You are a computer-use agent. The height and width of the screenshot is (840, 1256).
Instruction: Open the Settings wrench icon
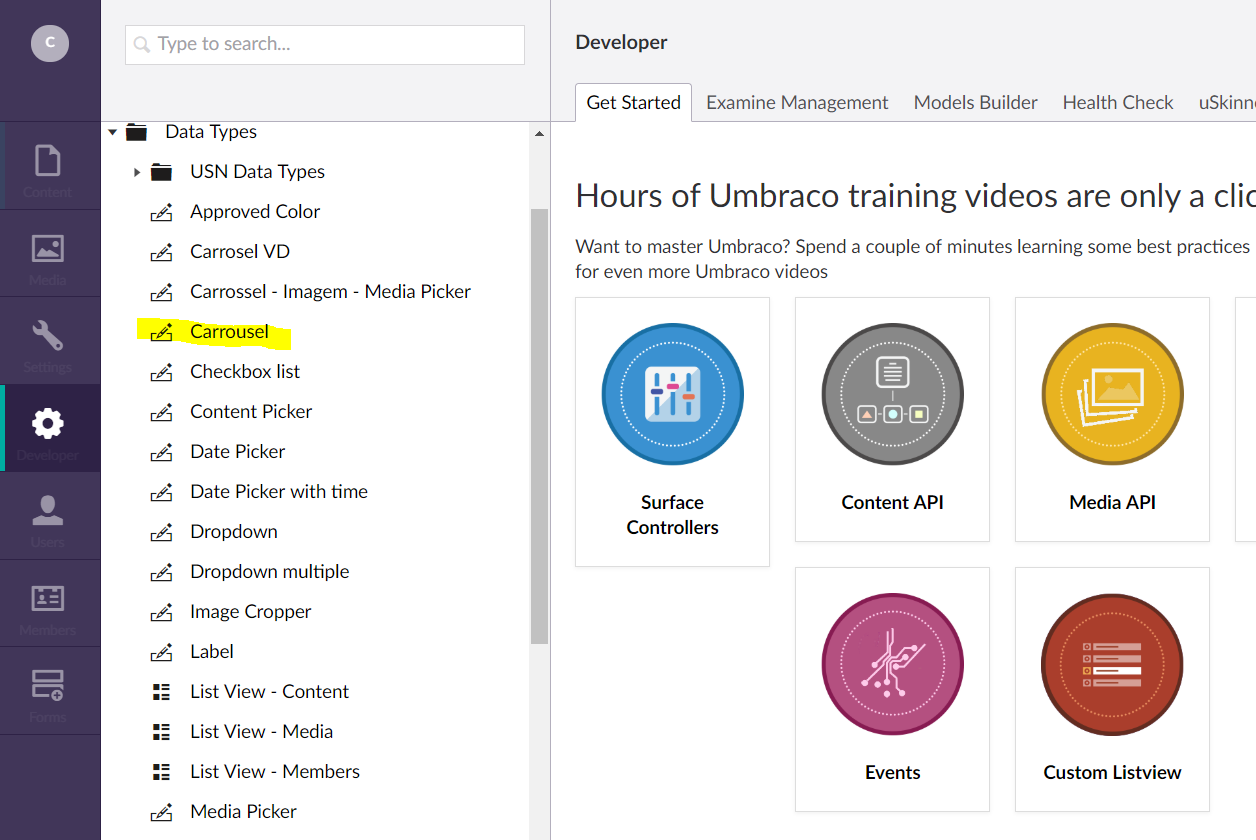click(48, 335)
